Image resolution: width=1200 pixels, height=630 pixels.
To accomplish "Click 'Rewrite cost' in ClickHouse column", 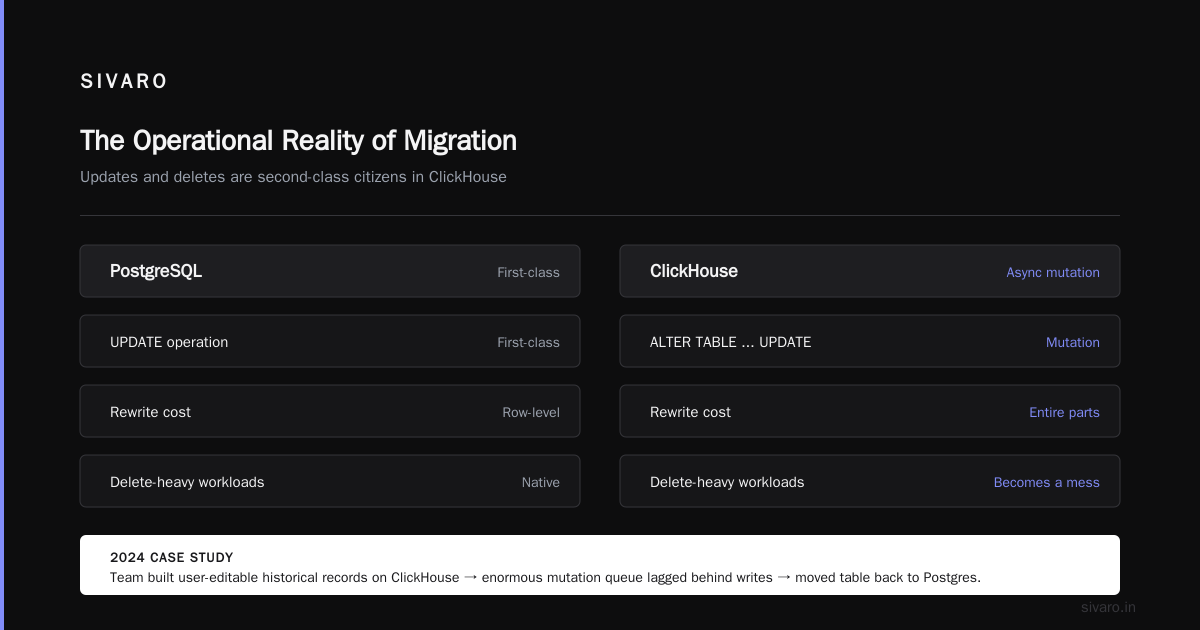I will point(690,412).
